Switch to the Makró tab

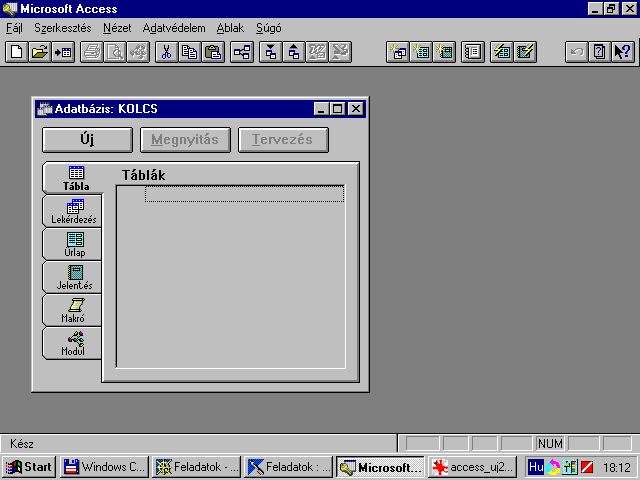pyautogui.click(x=73, y=311)
